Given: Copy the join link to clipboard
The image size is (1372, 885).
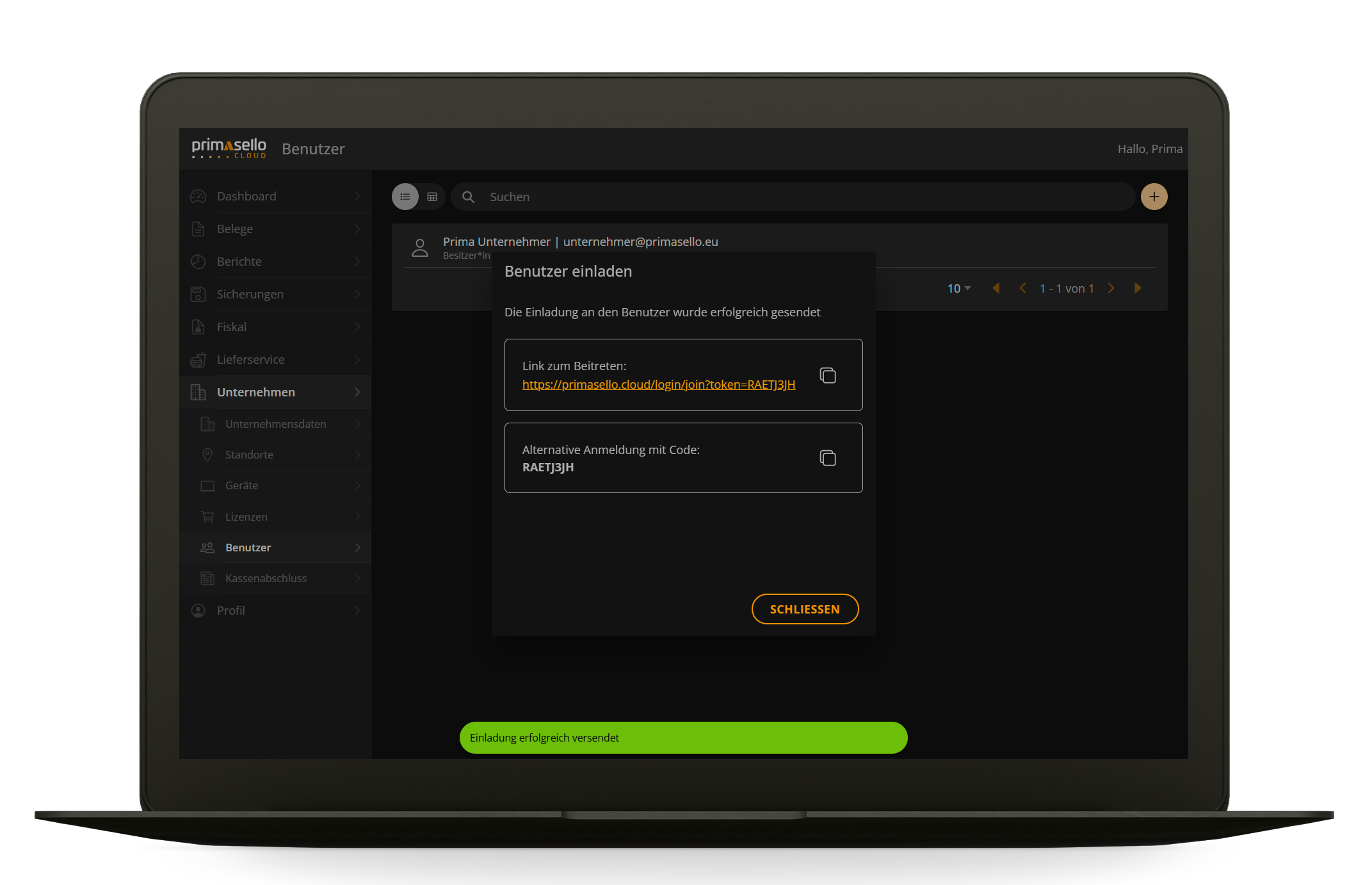Looking at the screenshot, I should [828, 375].
